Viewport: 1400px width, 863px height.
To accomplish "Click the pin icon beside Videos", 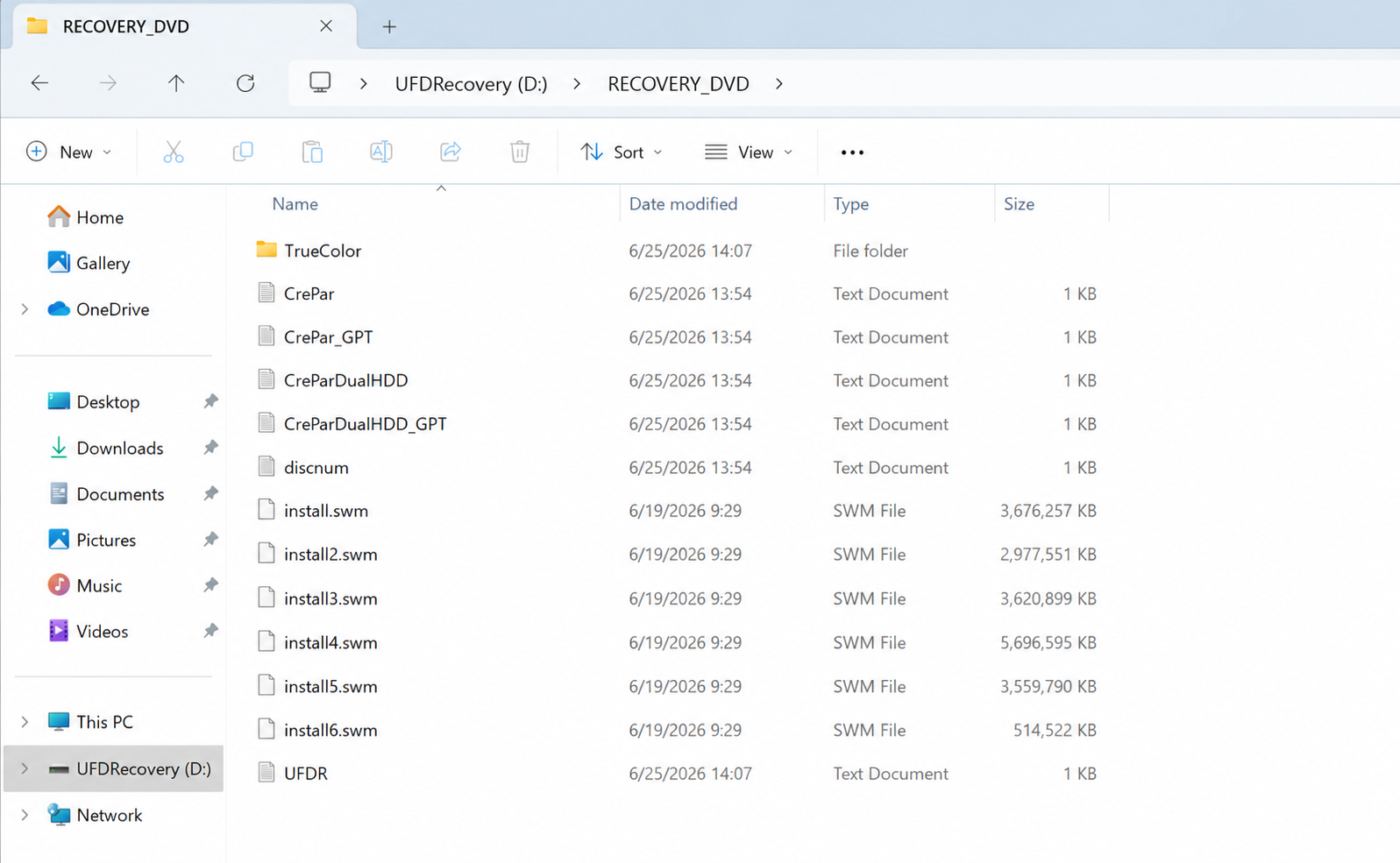I will click(210, 631).
